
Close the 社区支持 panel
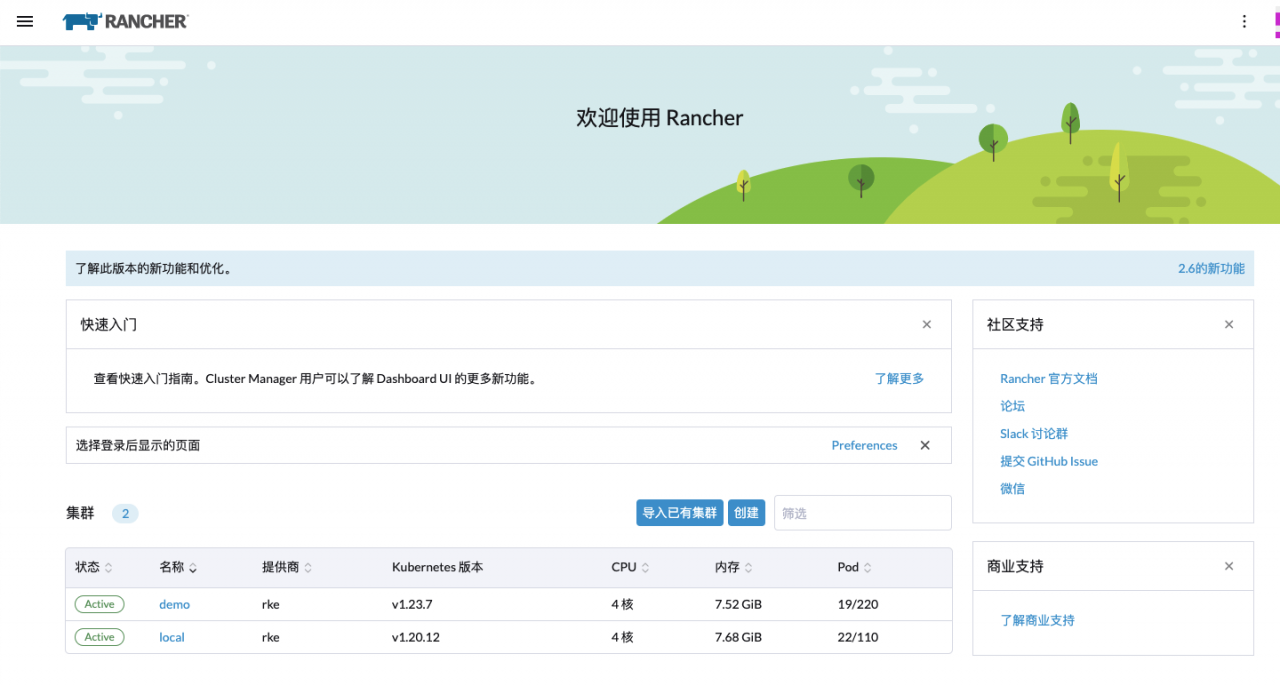pyautogui.click(x=1229, y=324)
